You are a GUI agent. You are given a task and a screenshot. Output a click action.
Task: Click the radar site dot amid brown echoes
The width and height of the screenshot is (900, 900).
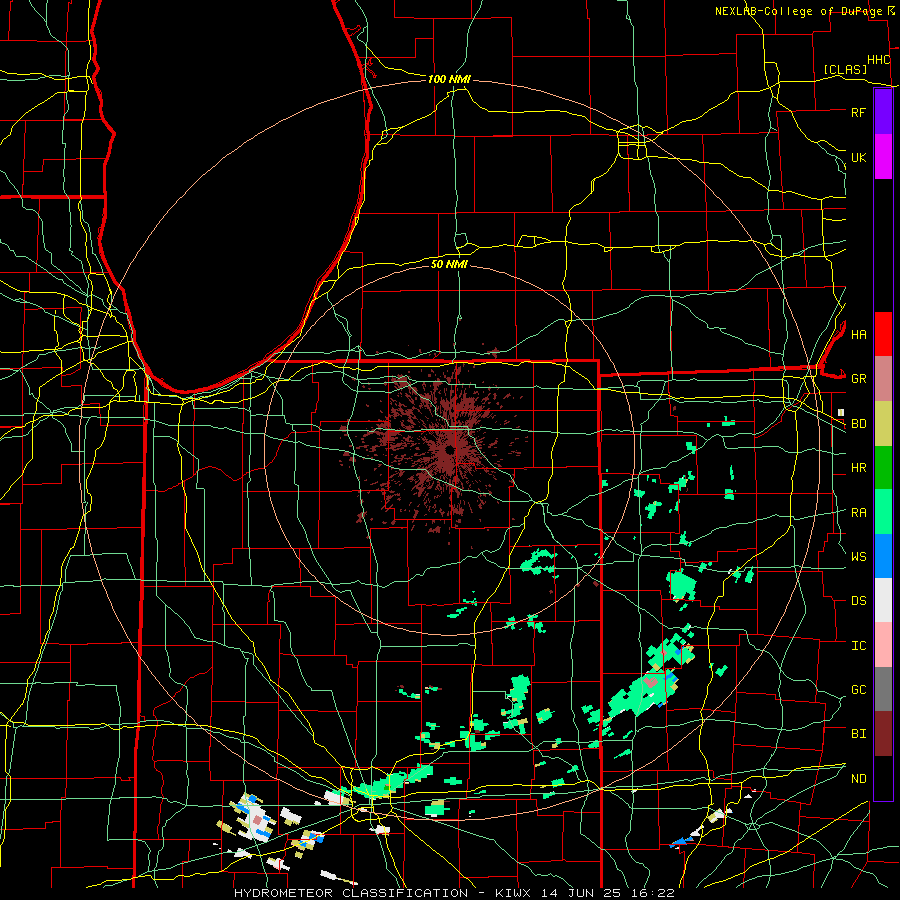450,449
